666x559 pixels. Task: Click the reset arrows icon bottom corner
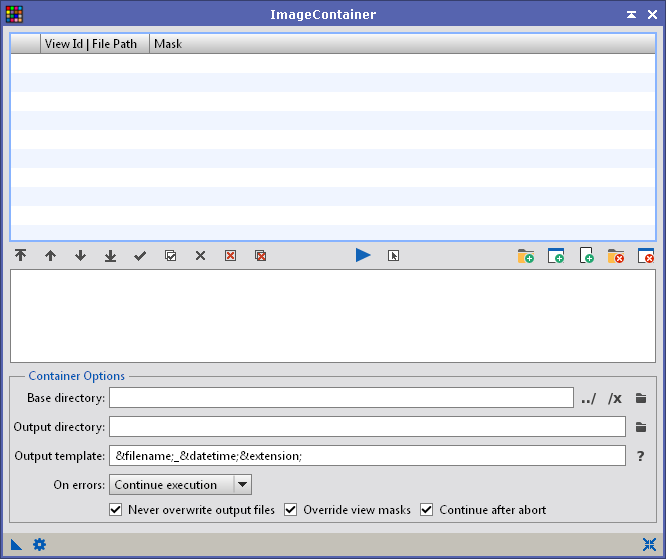coord(649,544)
